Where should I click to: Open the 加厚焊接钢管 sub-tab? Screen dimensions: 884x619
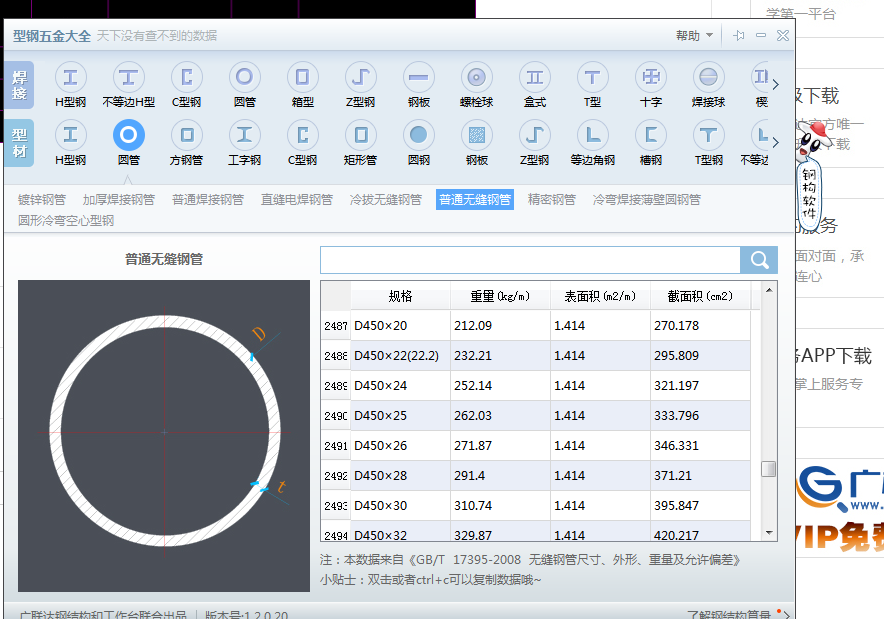tap(119, 200)
